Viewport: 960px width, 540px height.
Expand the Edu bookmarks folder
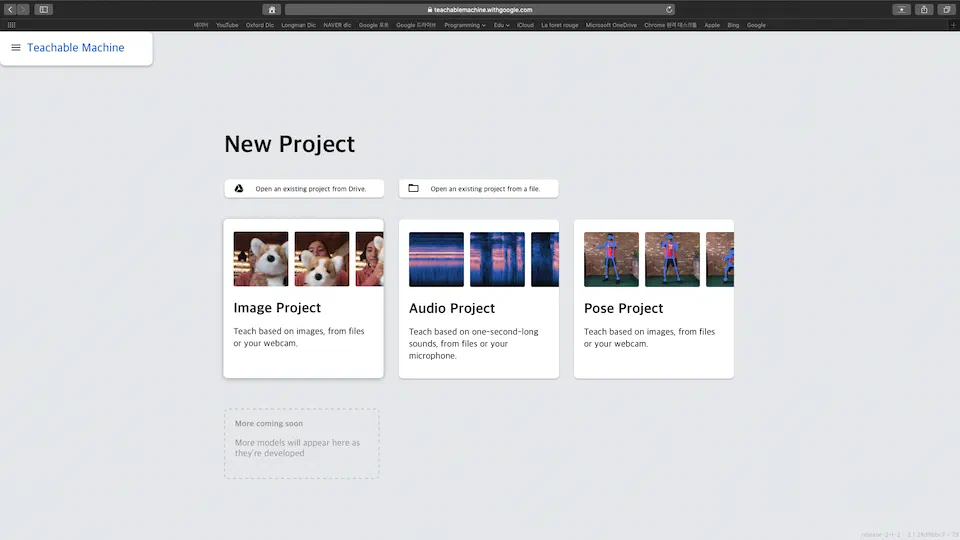click(x=501, y=25)
